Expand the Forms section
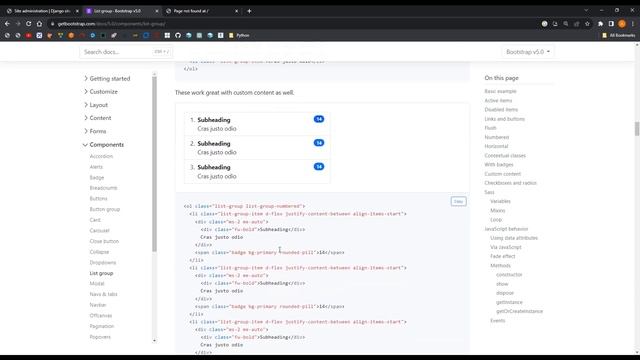This screenshot has width=640, height=360. coord(95,131)
